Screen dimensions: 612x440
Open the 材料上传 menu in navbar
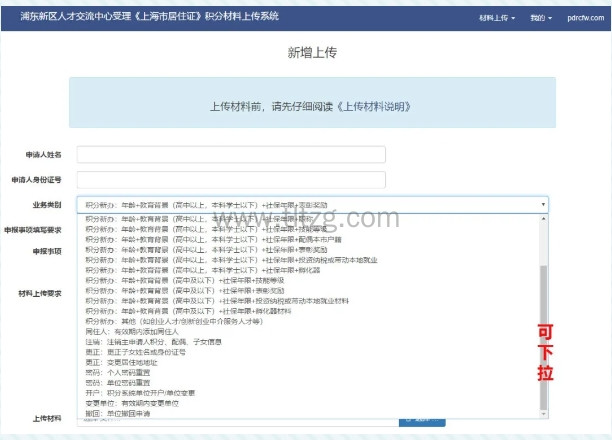[496, 18]
